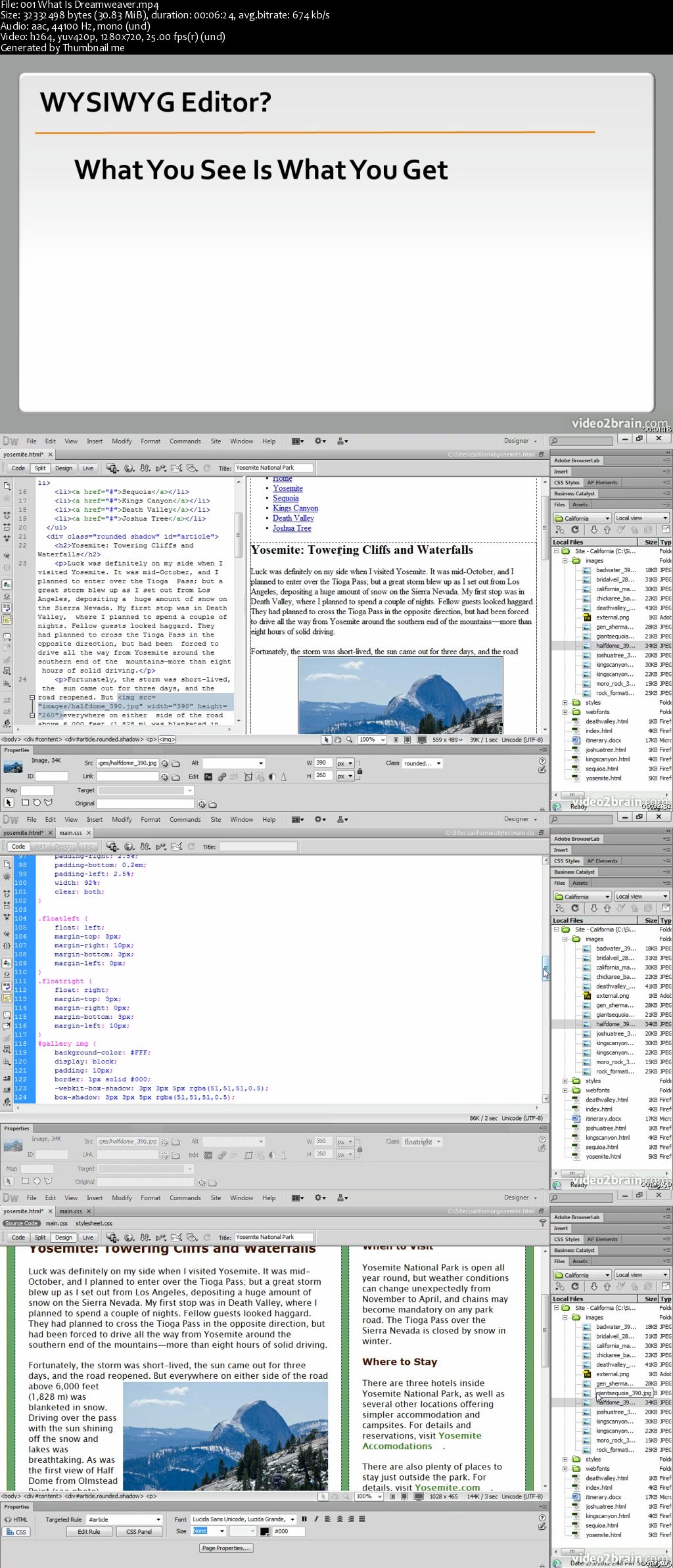Open Commands menu in Split view frame
The image size is (673, 1568).
pyautogui.click(x=185, y=441)
